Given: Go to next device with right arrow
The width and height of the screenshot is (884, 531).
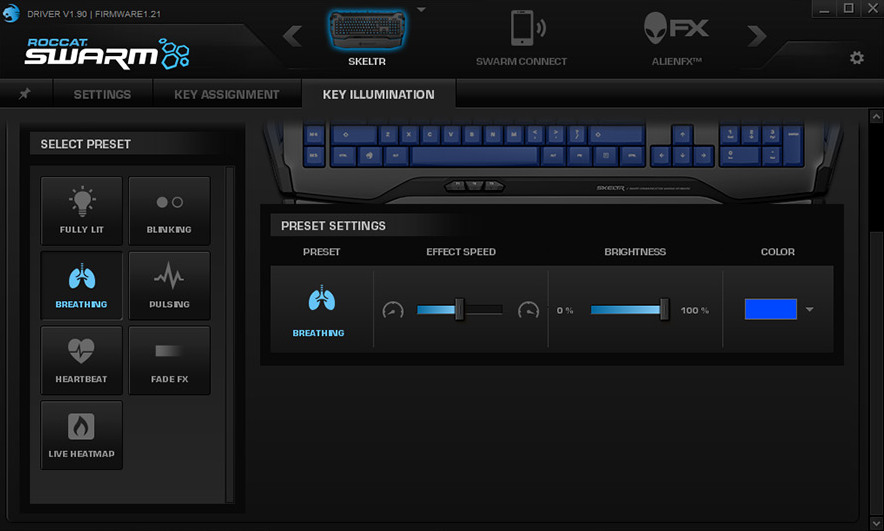Looking at the screenshot, I should tap(757, 36).
